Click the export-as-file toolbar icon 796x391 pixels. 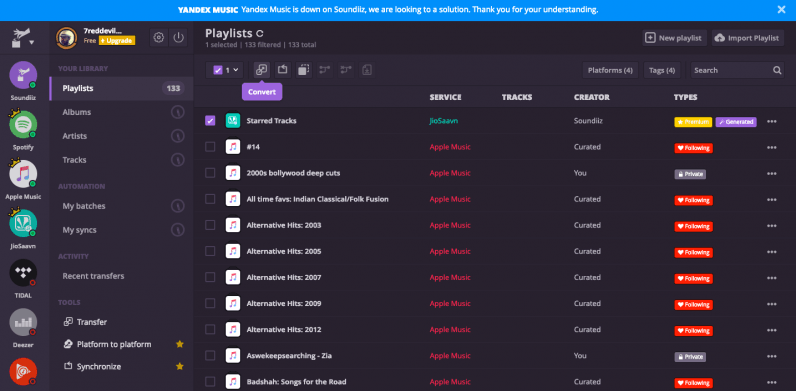click(367, 70)
